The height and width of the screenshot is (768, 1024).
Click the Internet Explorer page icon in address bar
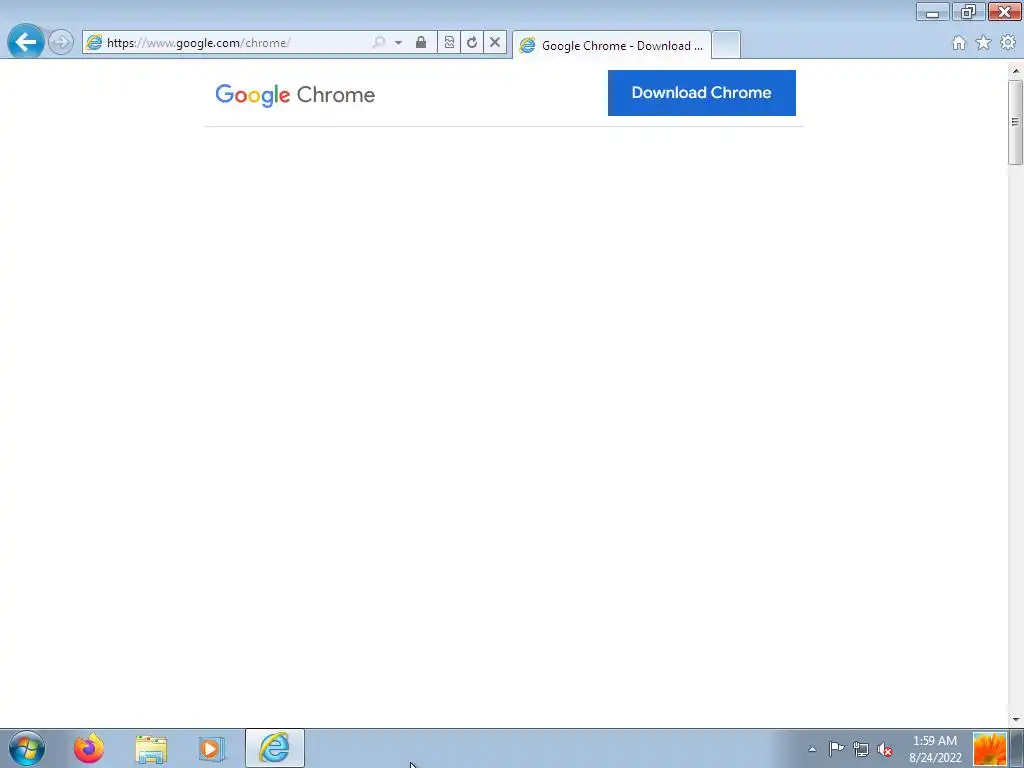[94, 42]
